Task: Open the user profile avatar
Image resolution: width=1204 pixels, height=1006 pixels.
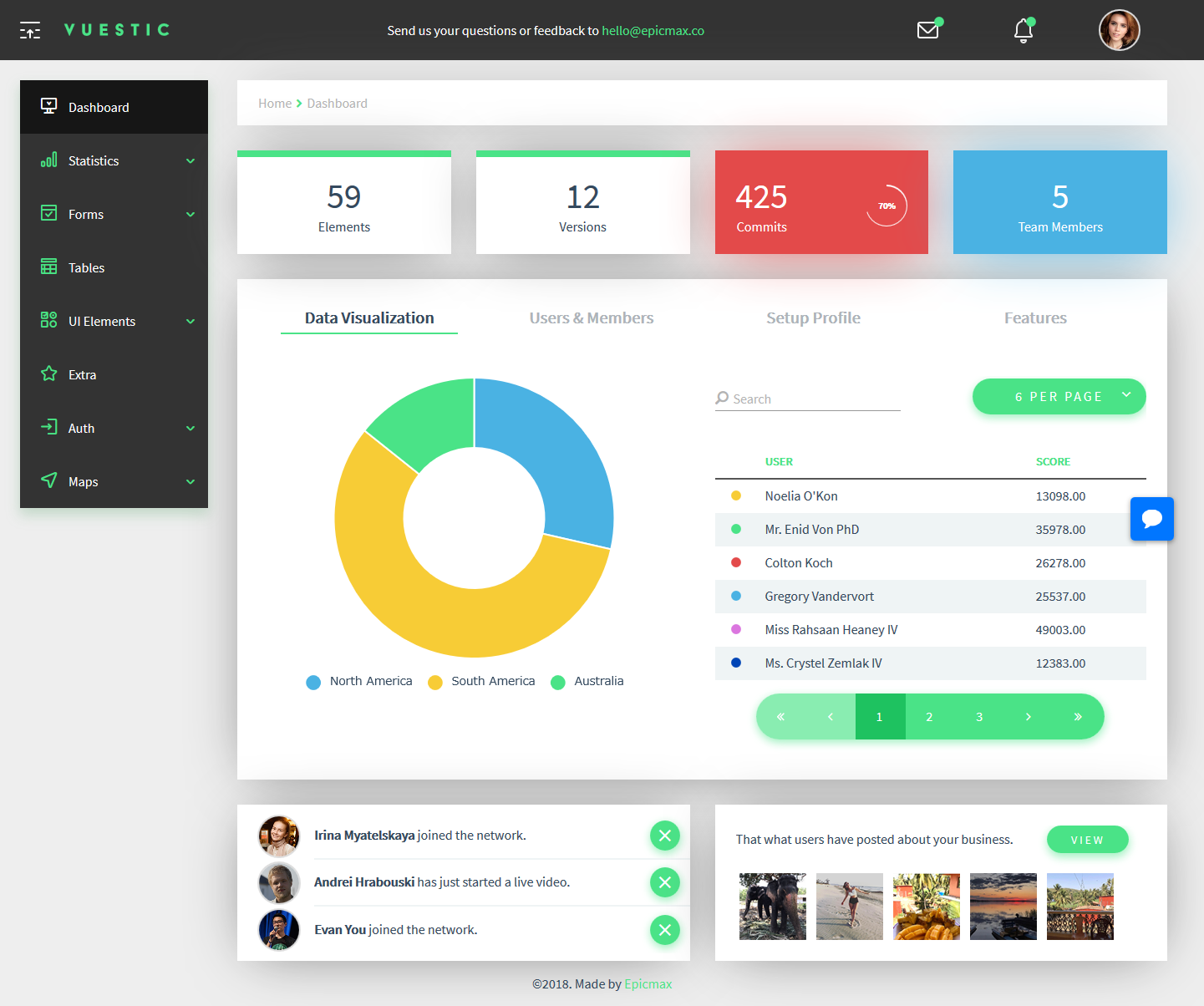Action: pyautogui.click(x=1120, y=30)
